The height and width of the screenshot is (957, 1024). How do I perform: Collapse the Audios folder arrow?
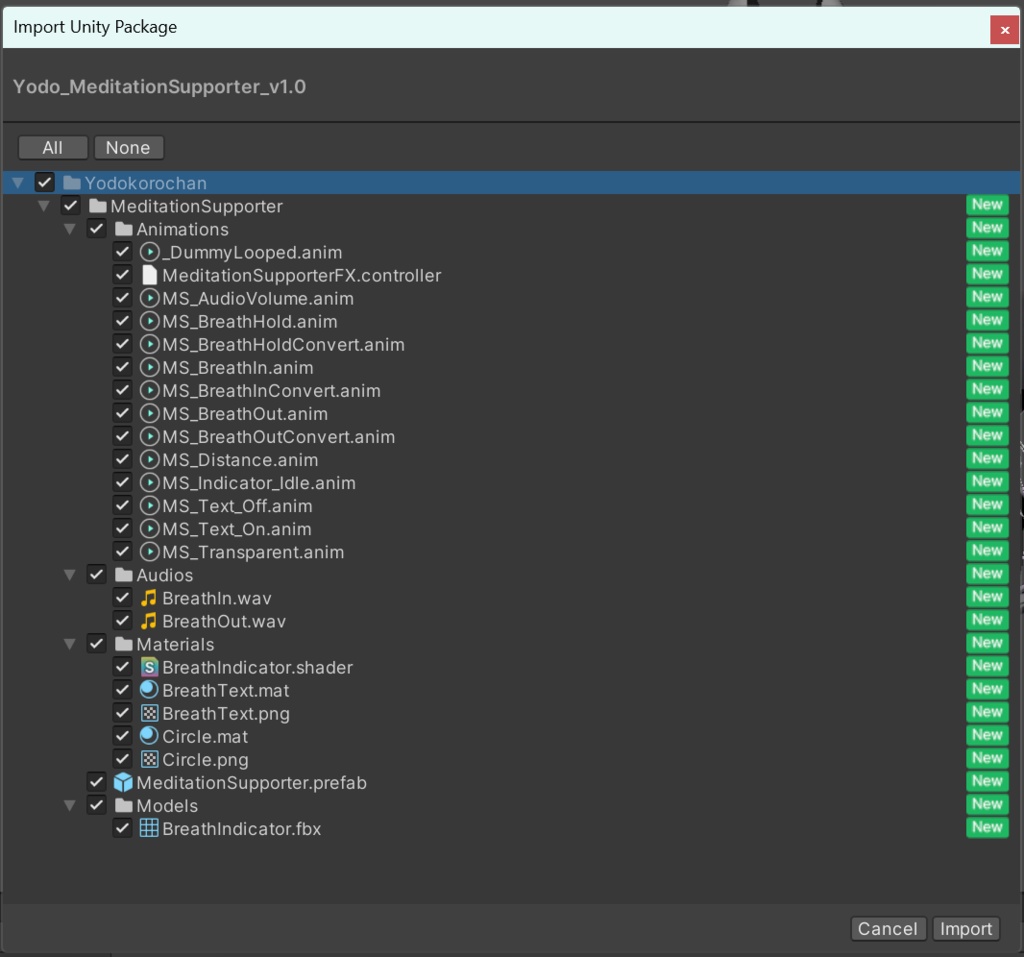tap(70, 576)
